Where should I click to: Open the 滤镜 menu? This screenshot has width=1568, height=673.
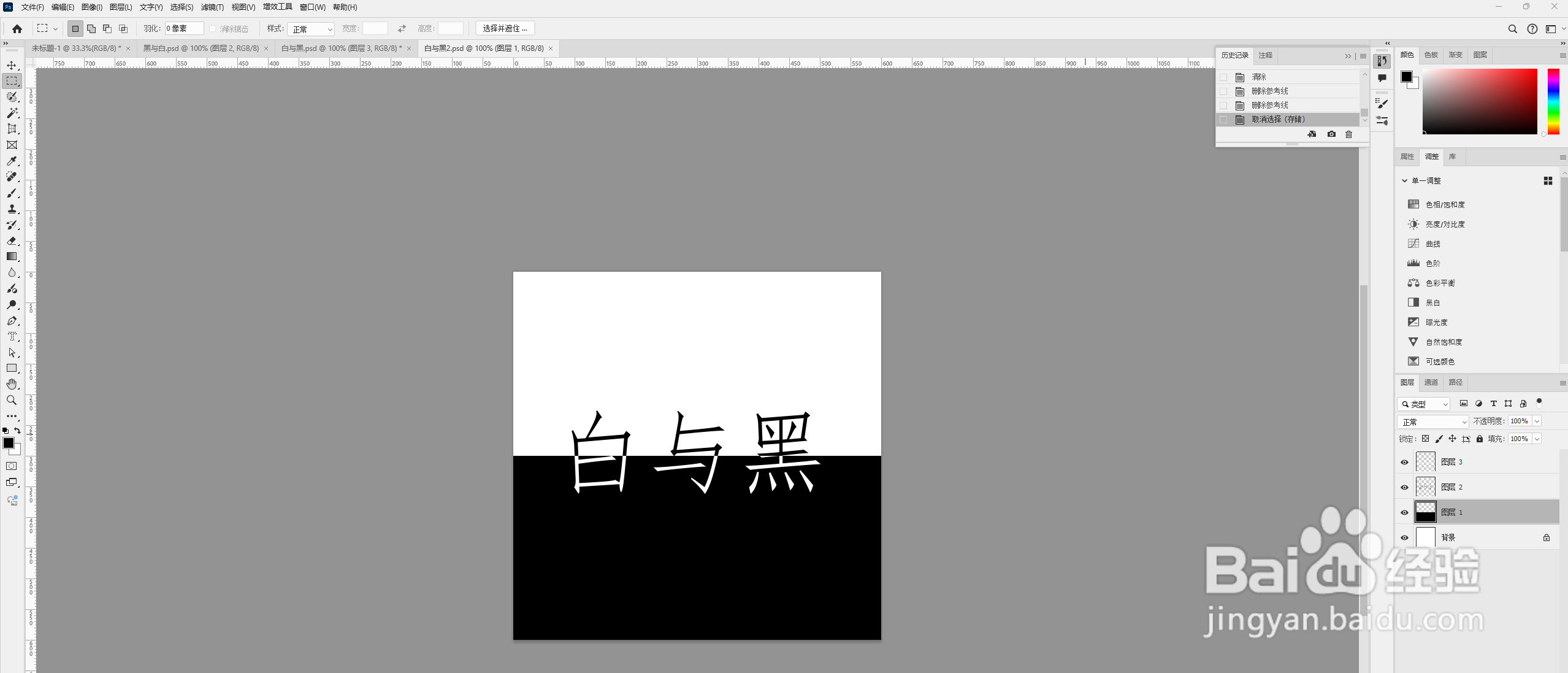point(212,7)
